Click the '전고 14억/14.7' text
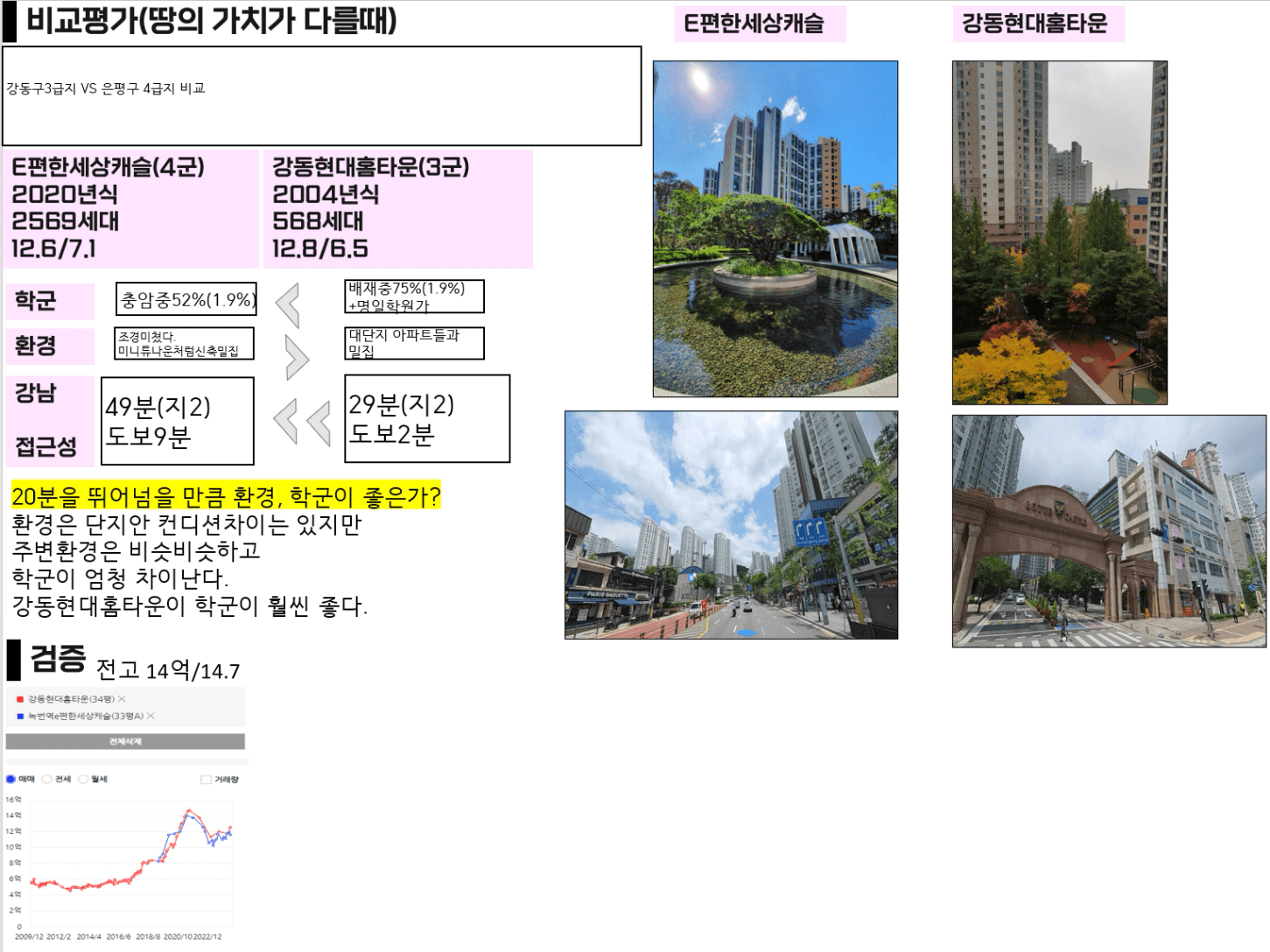The image size is (1270, 952). [x=167, y=670]
